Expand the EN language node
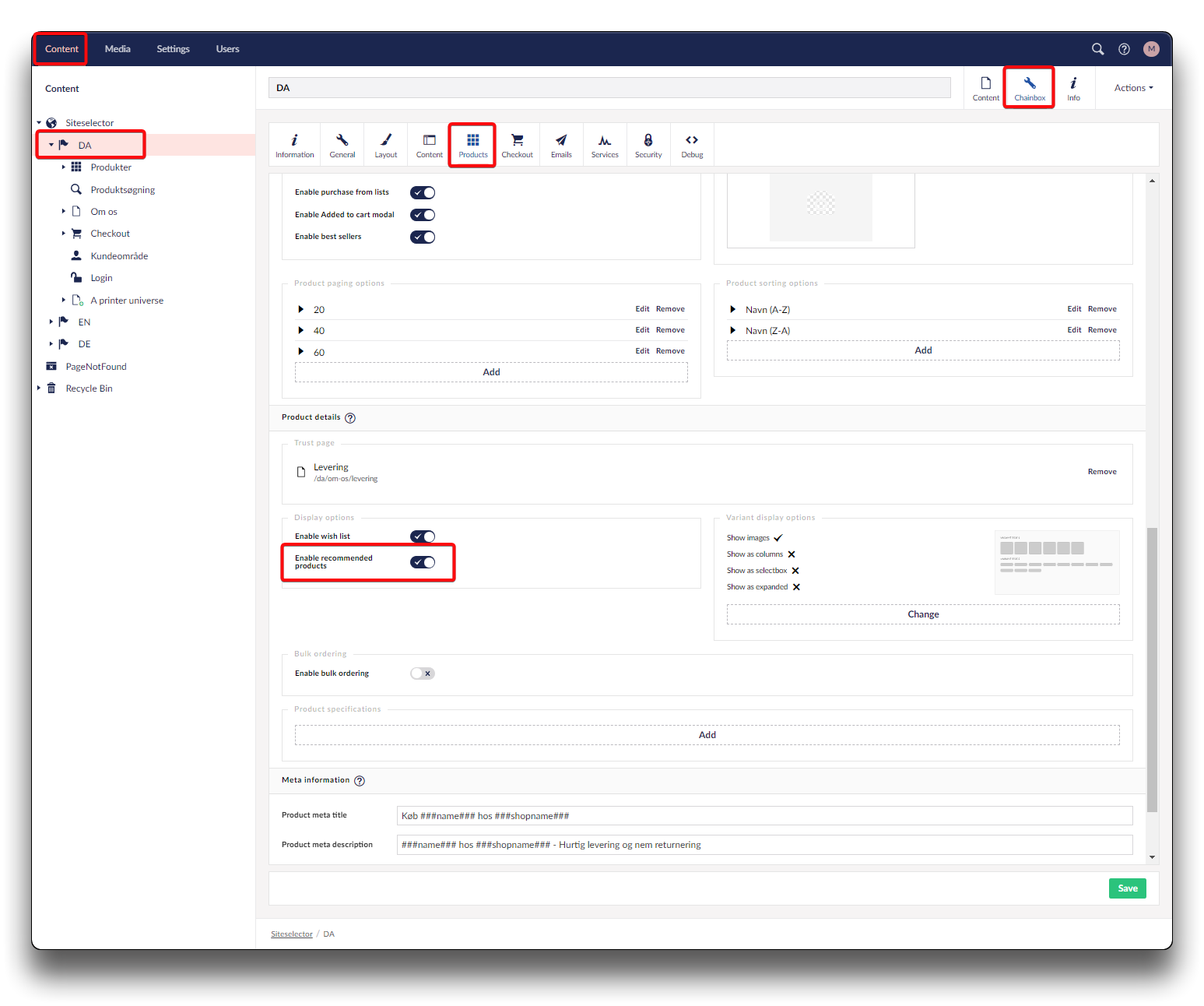This screenshot has width=1204, height=1006. [x=51, y=322]
